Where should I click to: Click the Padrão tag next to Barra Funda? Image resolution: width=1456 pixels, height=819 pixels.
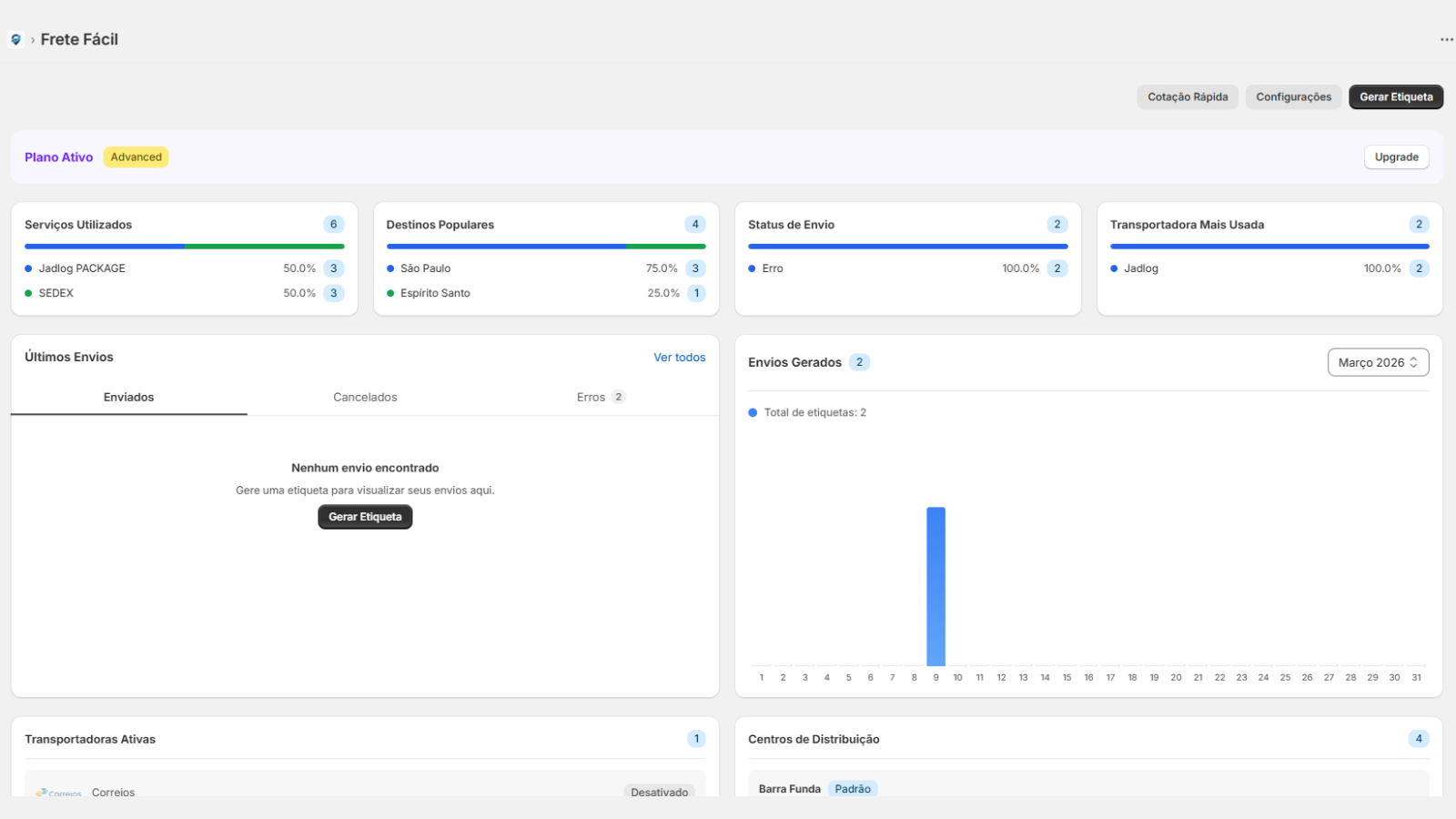853,789
